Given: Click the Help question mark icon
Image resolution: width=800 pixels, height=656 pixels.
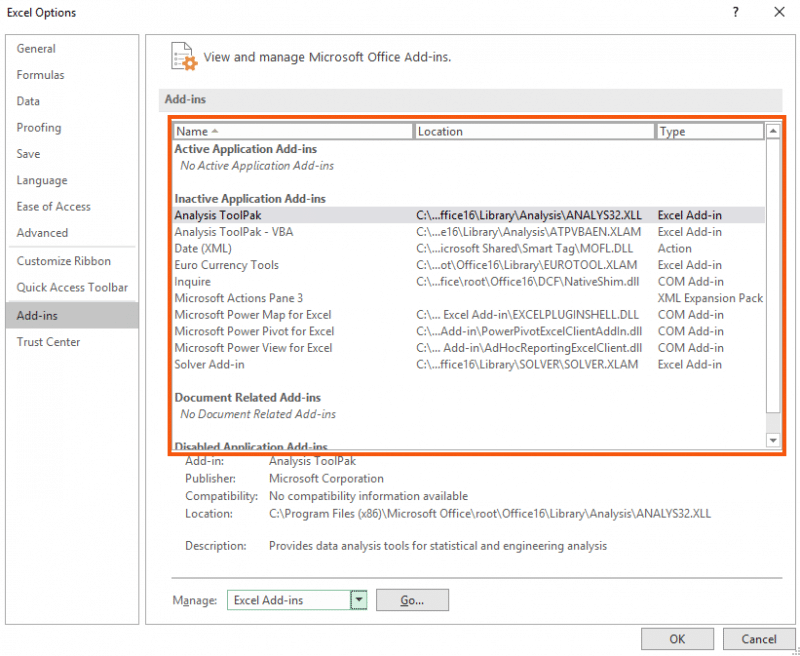Looking at the screenshot, I should [735, 12].
